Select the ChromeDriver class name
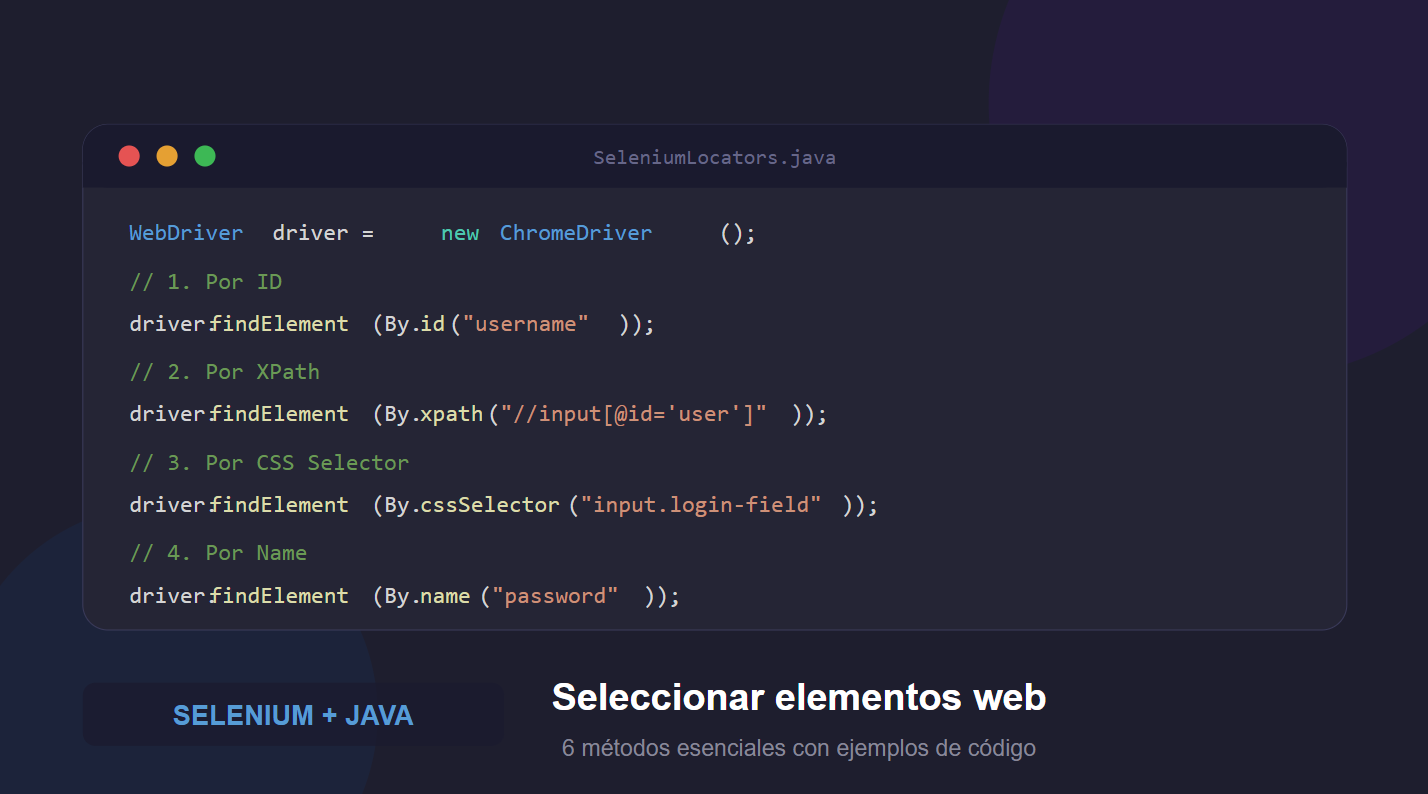The width and height of the screenshot is (1428, 794). click(x=576, y=232)
